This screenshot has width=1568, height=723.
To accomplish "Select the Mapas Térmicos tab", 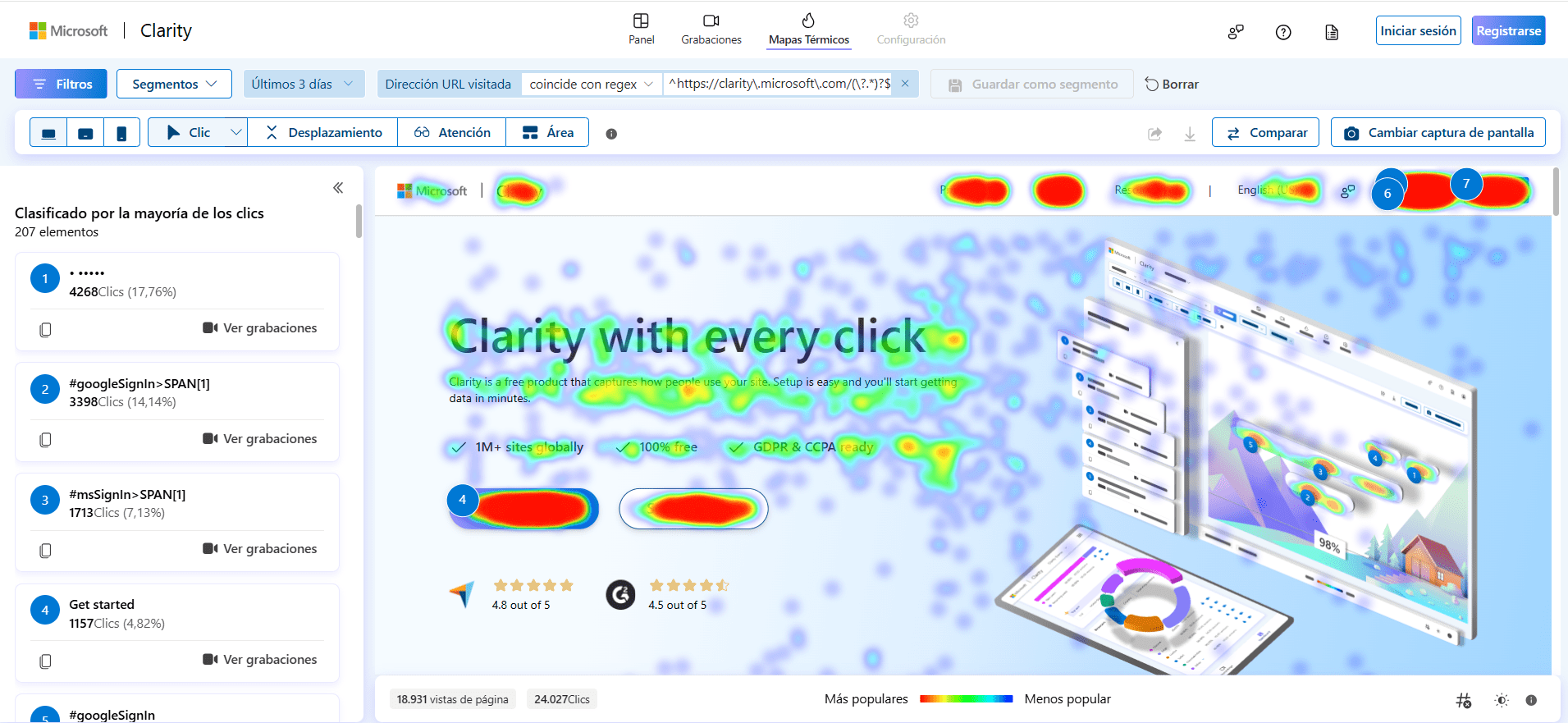I will click(x=808, y=30).
